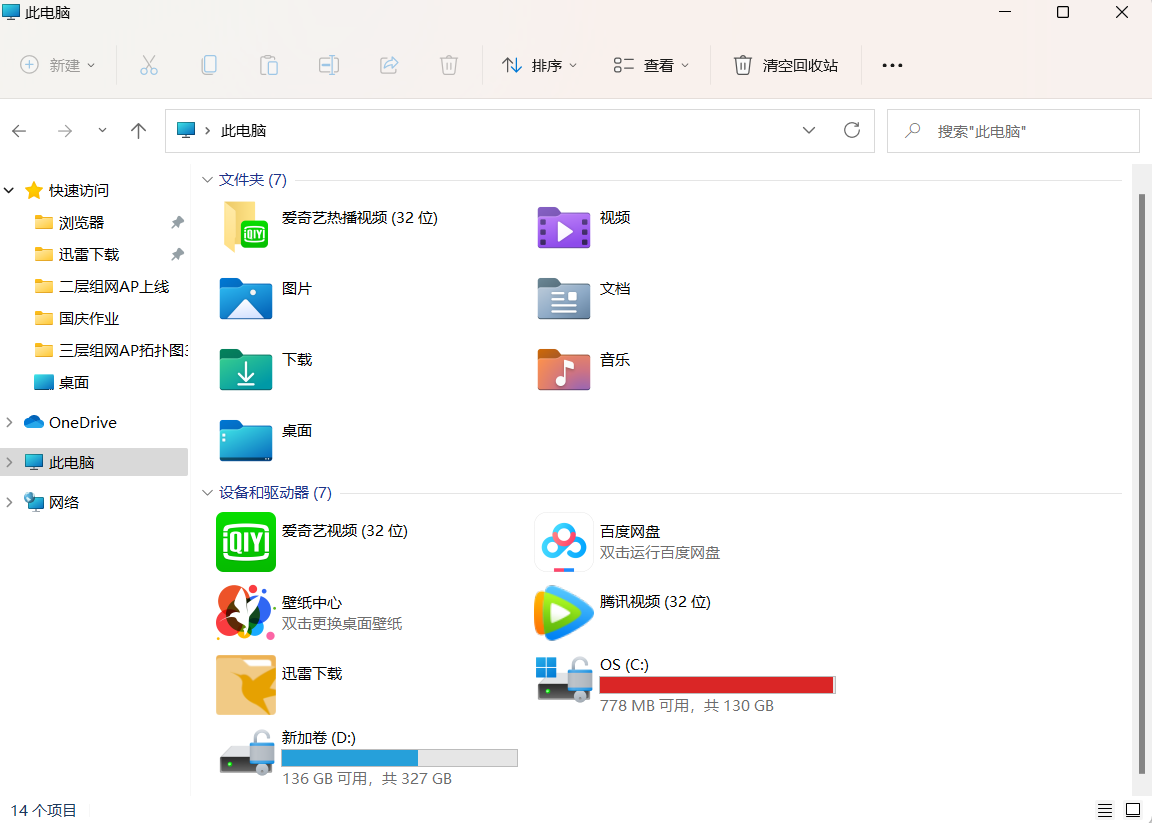Expand the 此电脑 tree node chevron
This screenshot has height=823, width=1152.
(x=10, y=462)
